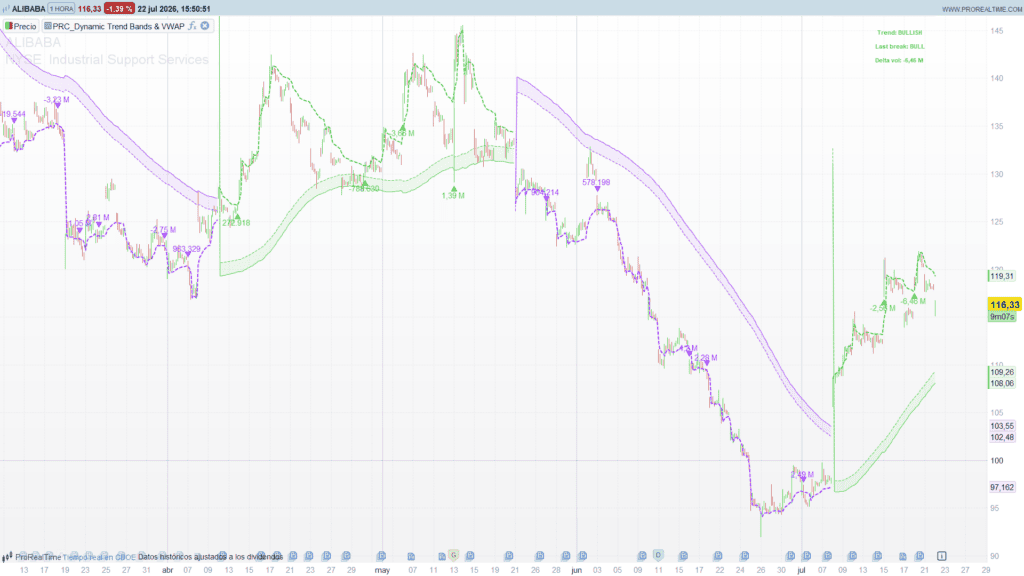Click the 109,26 price axis label
This screenshot has height=576, width=1024.
click(1002, 372)
